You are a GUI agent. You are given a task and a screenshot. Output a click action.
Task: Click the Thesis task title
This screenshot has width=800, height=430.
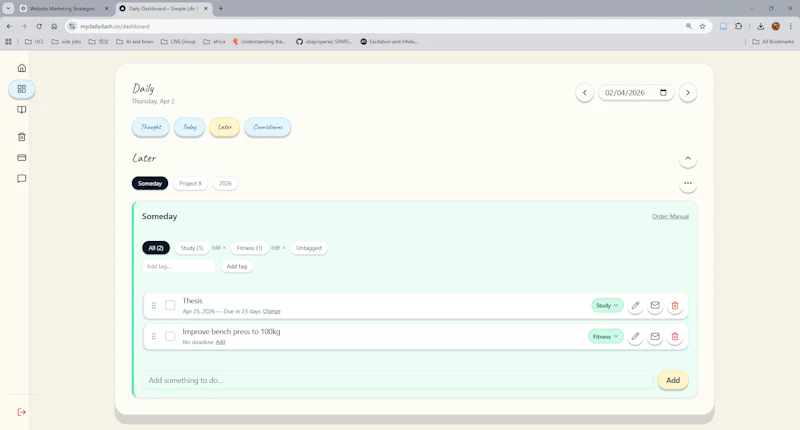pos(192,301)
